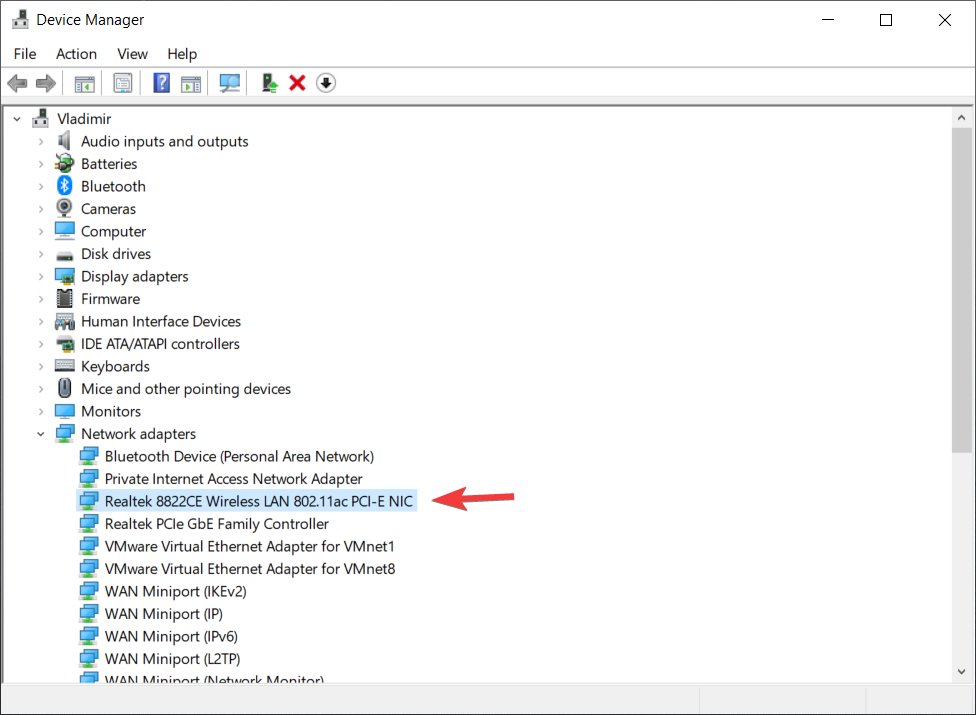
Task: Click the Disk drives icon
Action: (65, 255)
